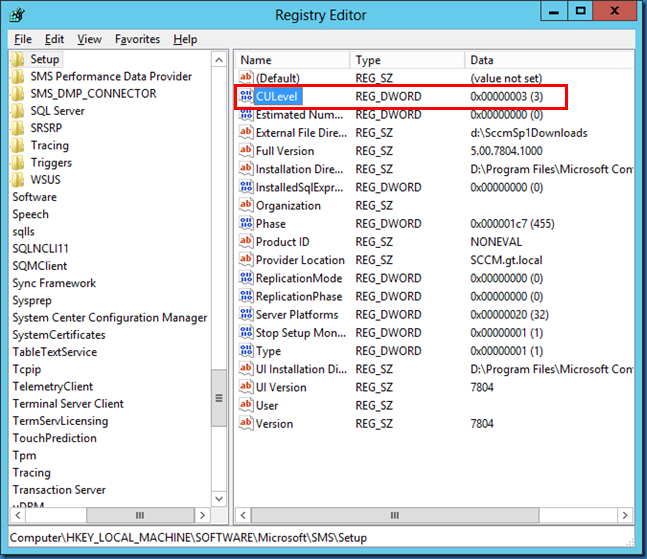Sort values by the Name column header
This screenshot has width=647, height=559.
(293, 60)
